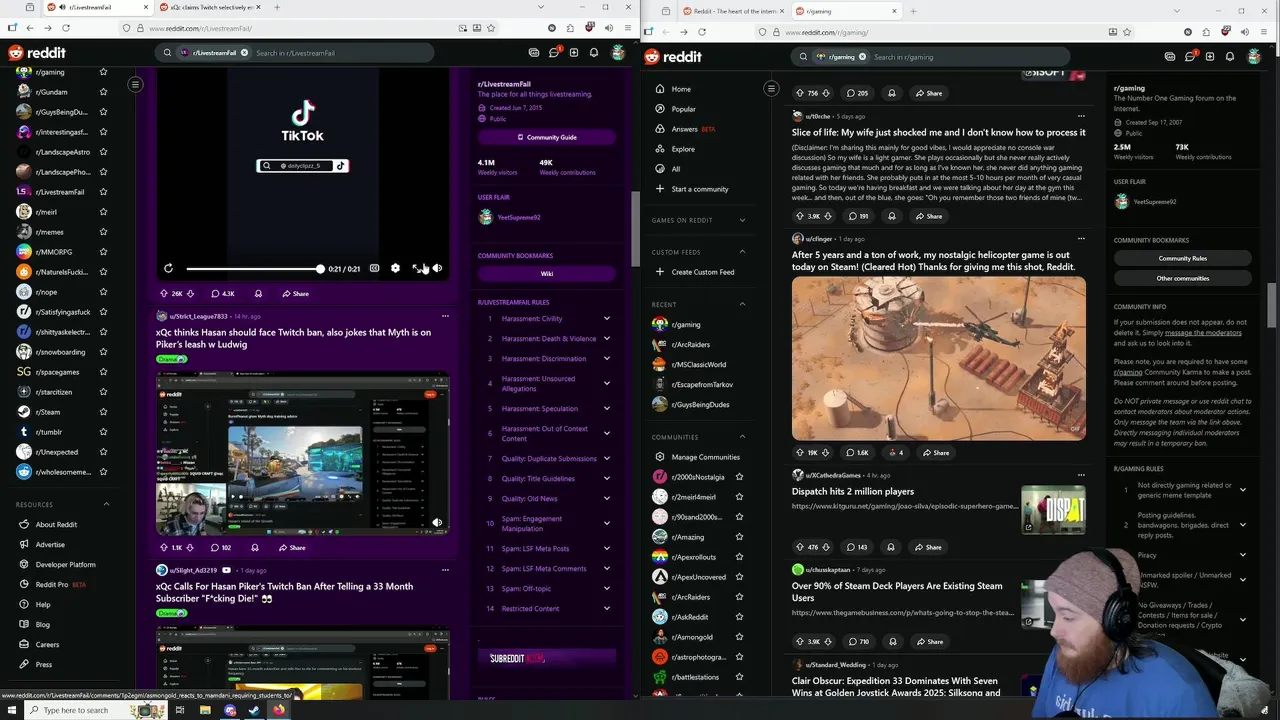Give award on Steam Deck post

tap(892, 642)
